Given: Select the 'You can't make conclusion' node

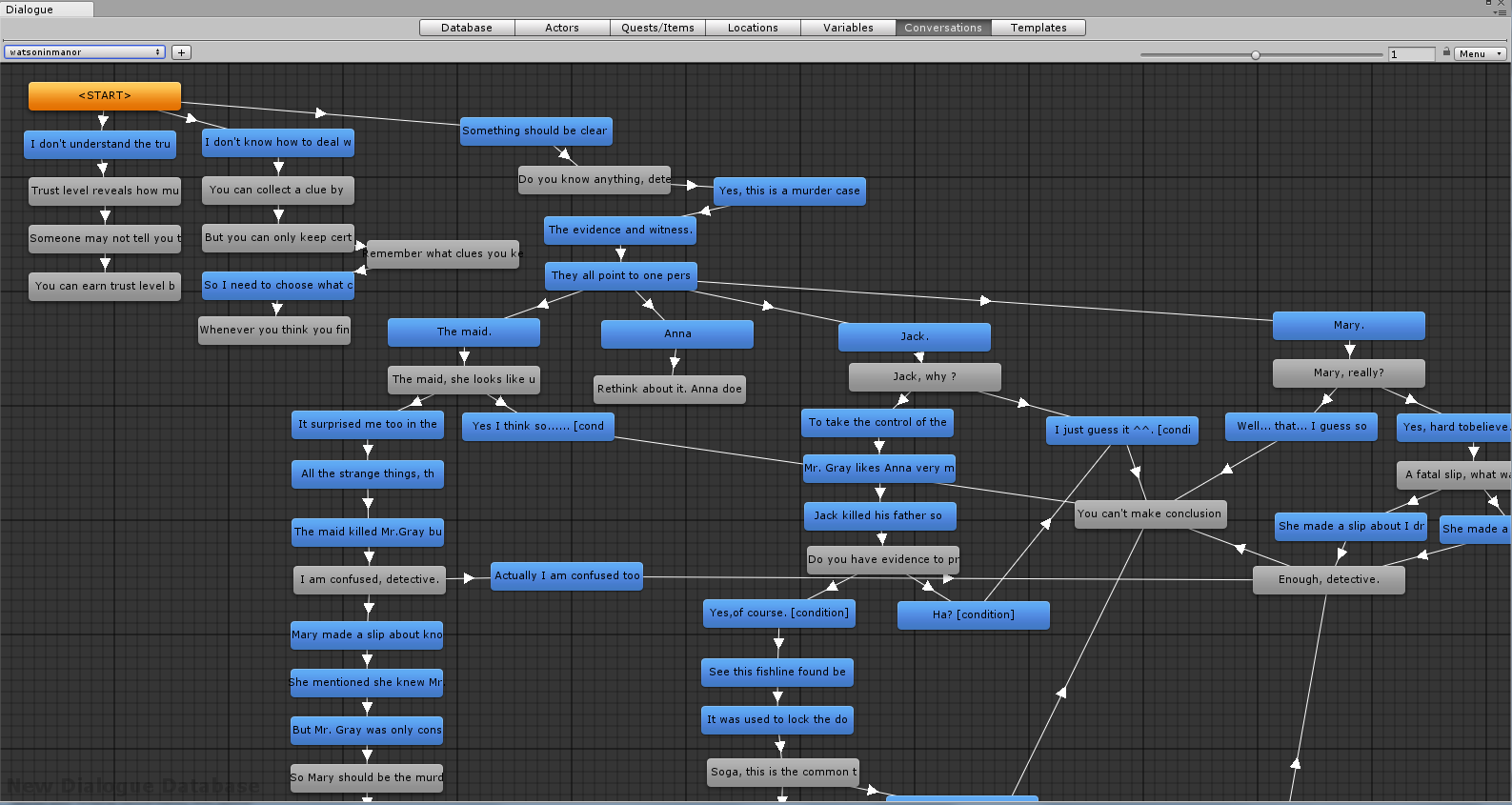Looking at the screenshot, I should click(1149, 513).
